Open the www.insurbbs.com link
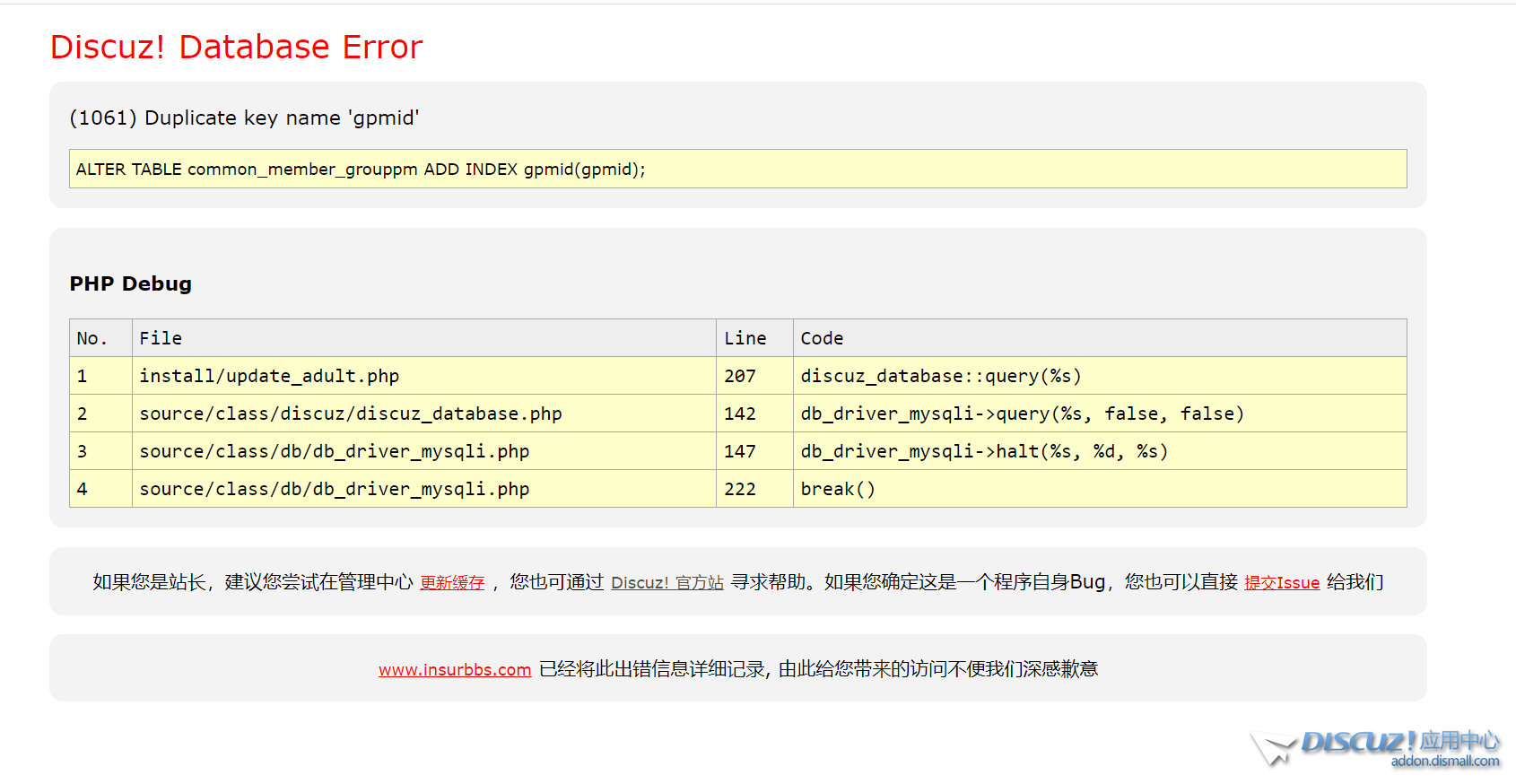 tap(455, 669)
